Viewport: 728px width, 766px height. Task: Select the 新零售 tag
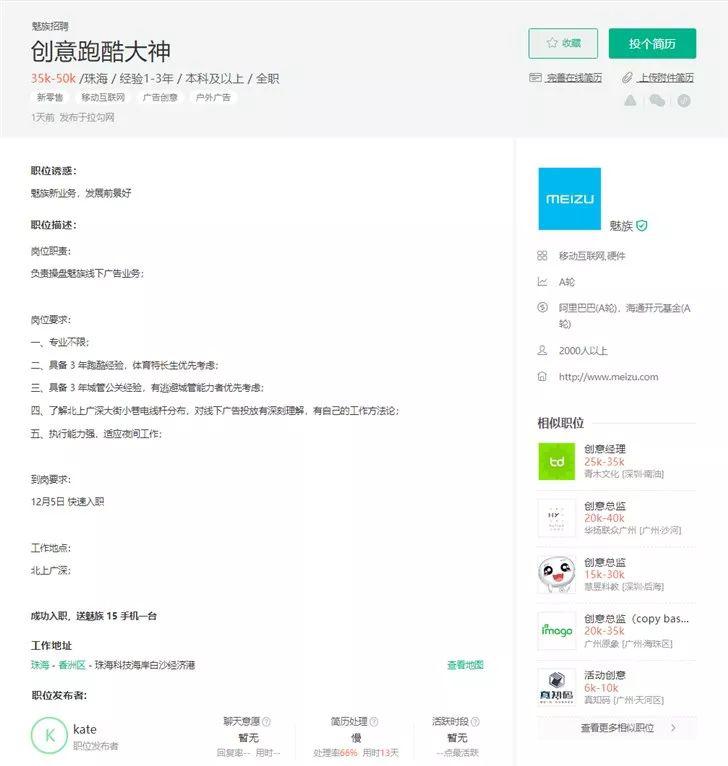click(50, 98)
